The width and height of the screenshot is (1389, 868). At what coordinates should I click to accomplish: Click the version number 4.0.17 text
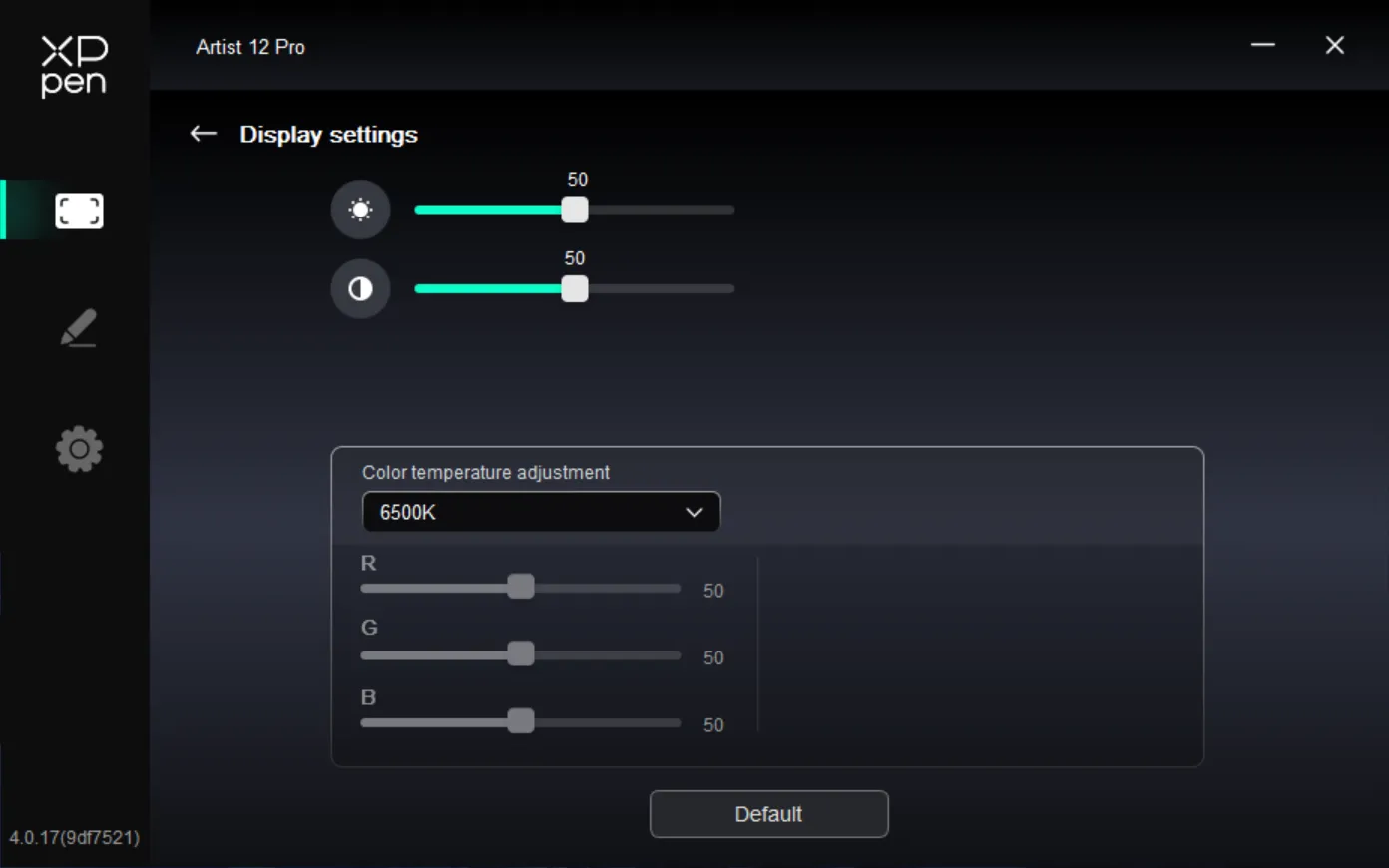[x=74, y=837]
